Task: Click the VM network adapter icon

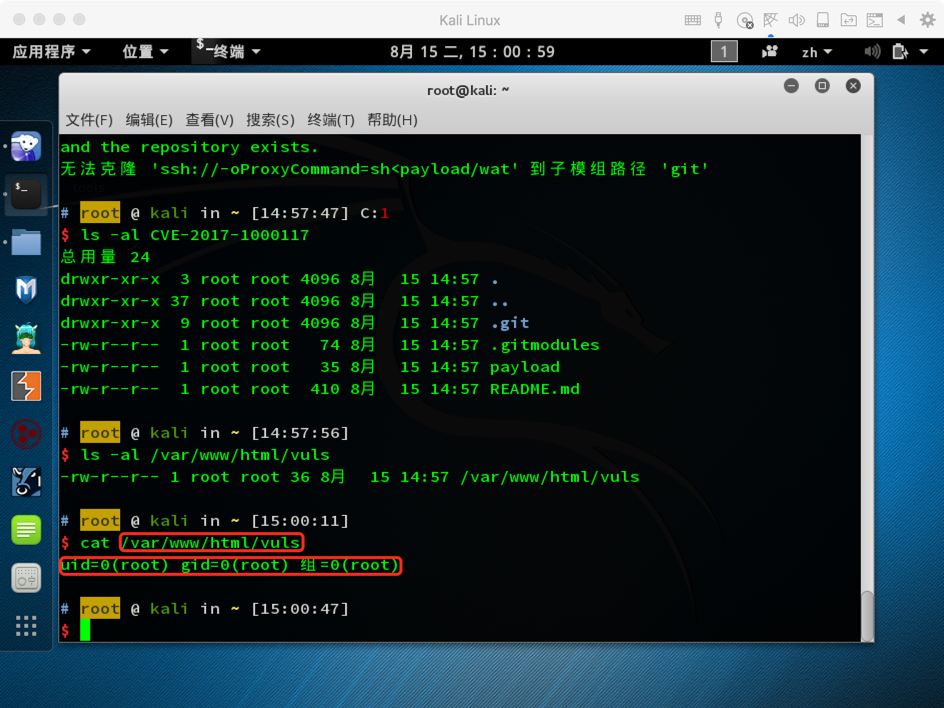Action: [x=770, y=20]
